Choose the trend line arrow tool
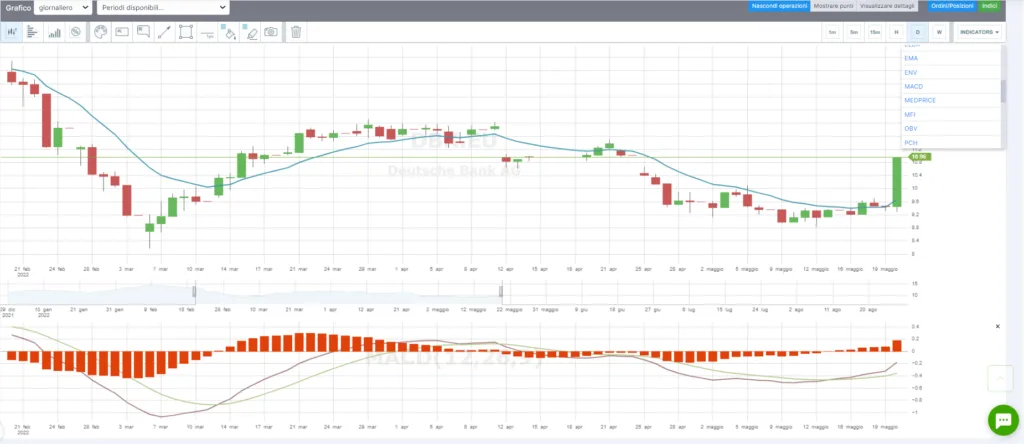 click(165, 32)
